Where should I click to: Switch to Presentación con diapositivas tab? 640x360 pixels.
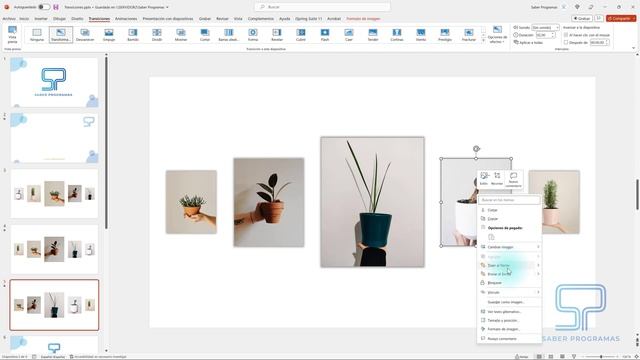(x=168, y=19)
